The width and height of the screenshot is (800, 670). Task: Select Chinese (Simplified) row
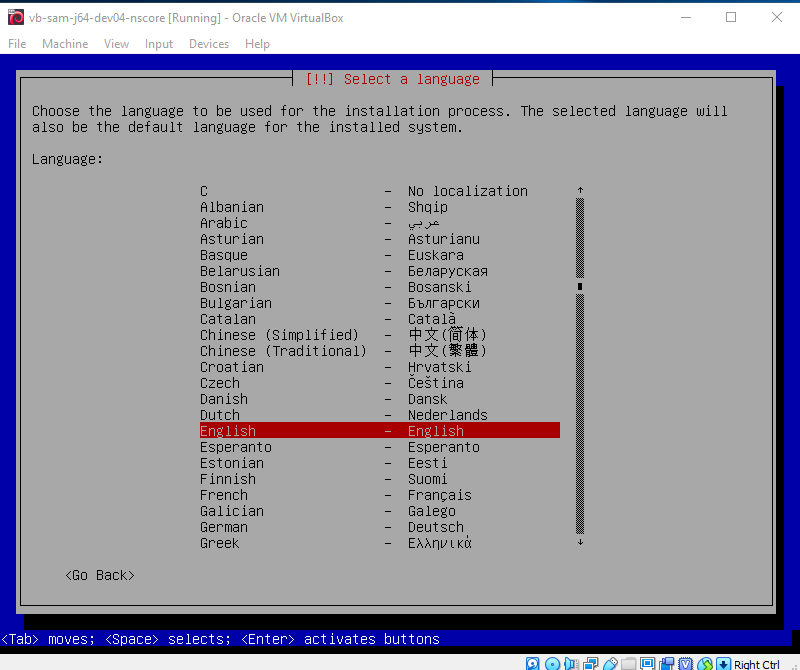380,335
